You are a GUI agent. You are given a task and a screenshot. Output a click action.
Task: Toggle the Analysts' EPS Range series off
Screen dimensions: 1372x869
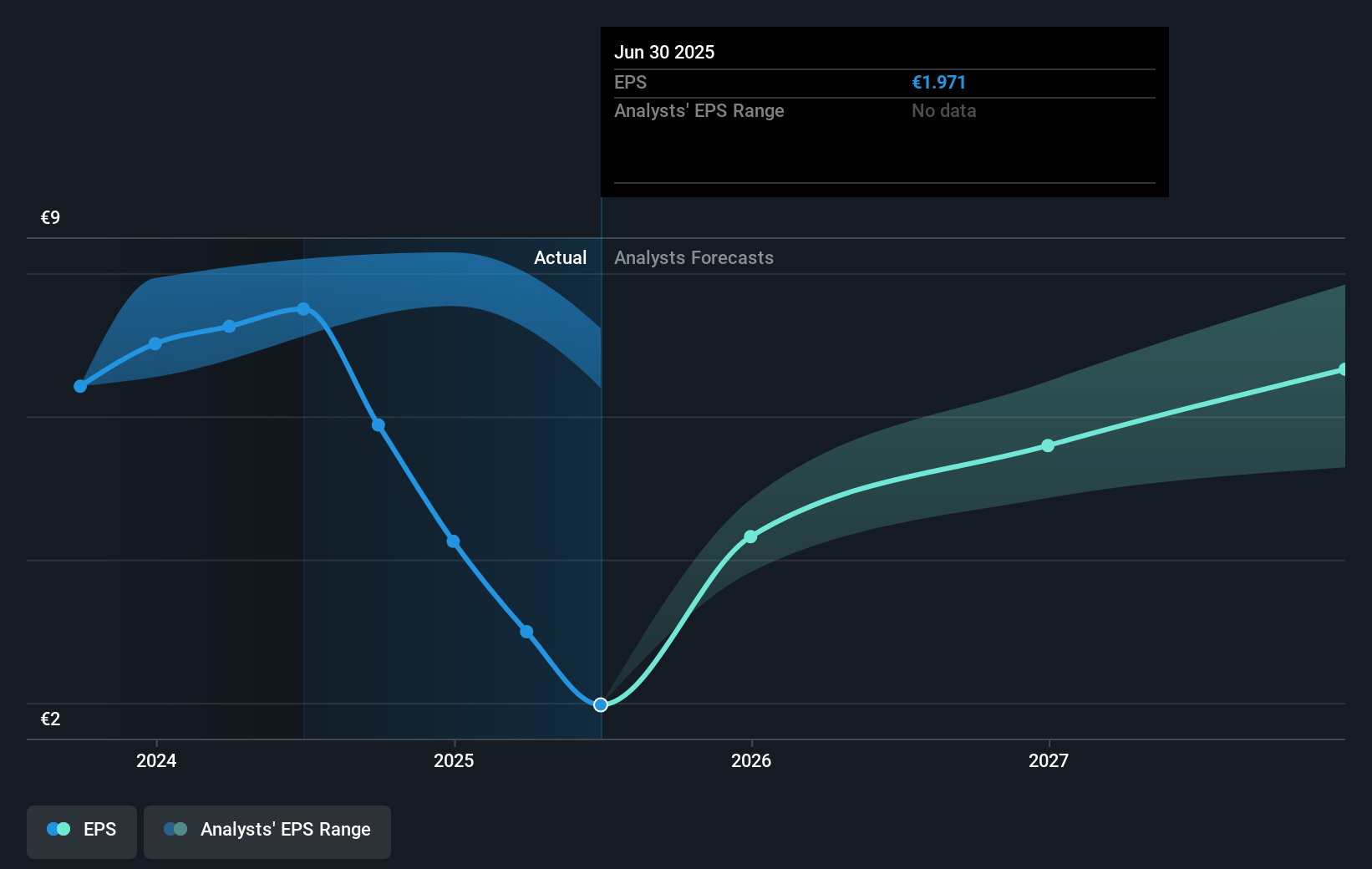(267, 831)
